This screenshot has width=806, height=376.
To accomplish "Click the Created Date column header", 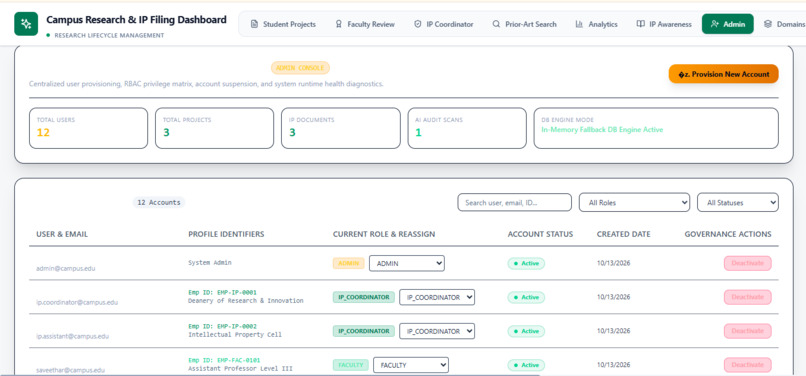I will pos(624,234).
